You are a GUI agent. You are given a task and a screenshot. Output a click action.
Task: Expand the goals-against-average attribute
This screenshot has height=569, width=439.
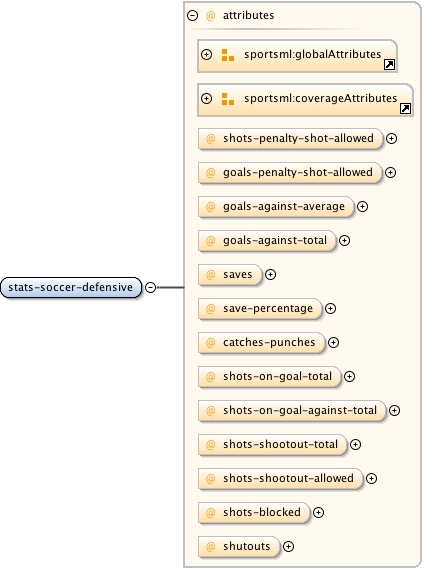click(x=362, y=206)
